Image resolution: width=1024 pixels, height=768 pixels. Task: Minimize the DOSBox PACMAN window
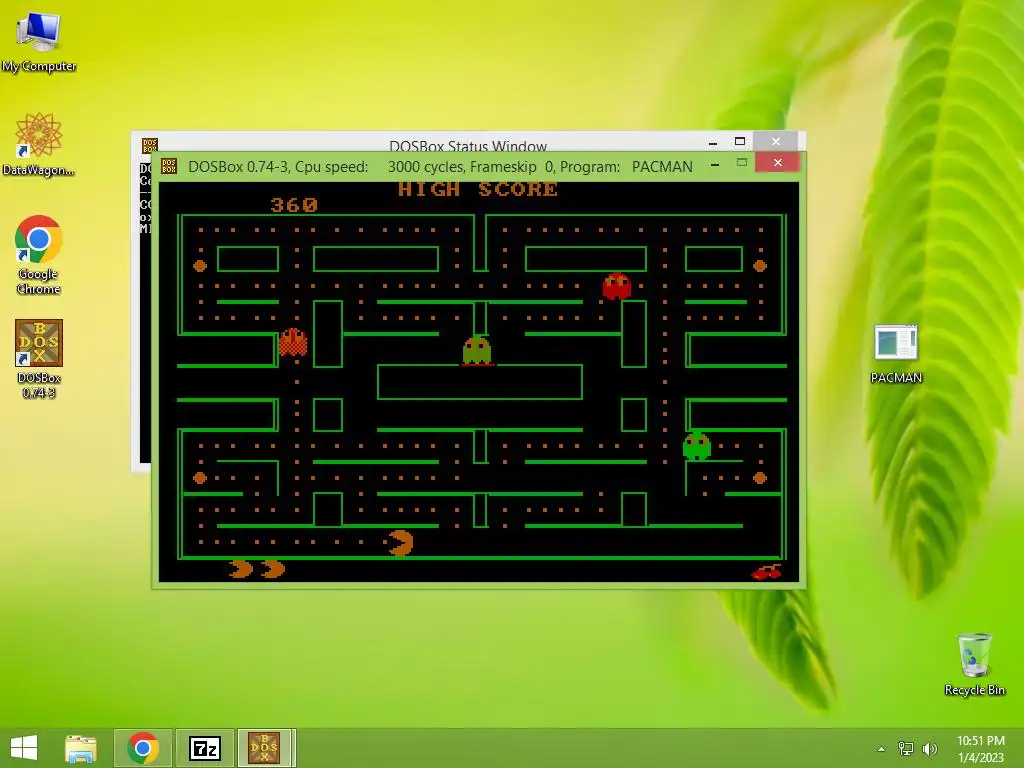(715, 165)
